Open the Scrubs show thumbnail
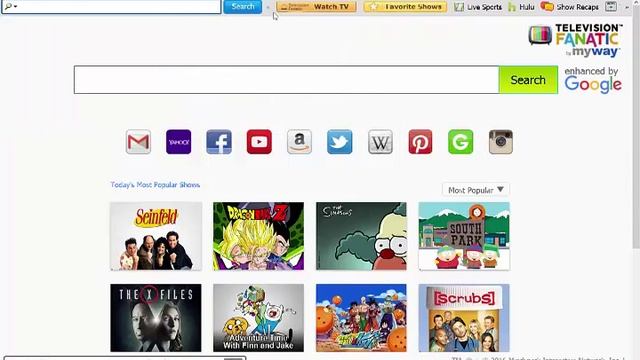Viewport: 640px width, 360px height. [x=464, y=318]
